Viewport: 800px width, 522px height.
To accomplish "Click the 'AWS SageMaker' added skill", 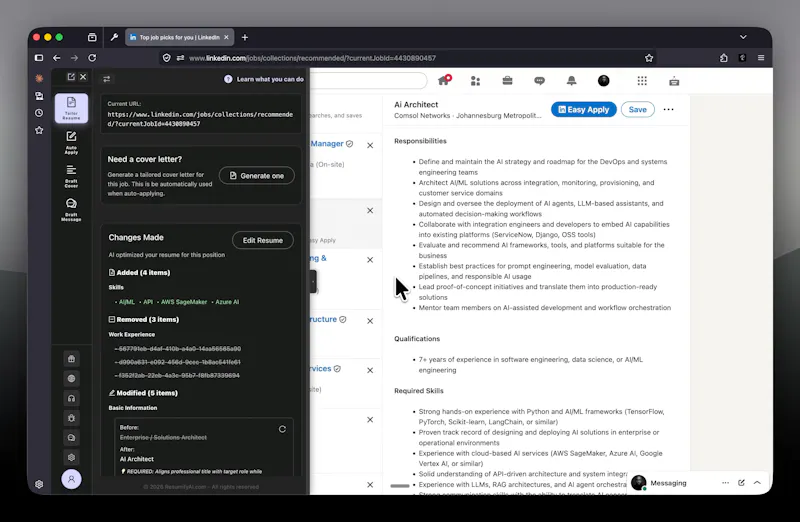I will 184,302.
